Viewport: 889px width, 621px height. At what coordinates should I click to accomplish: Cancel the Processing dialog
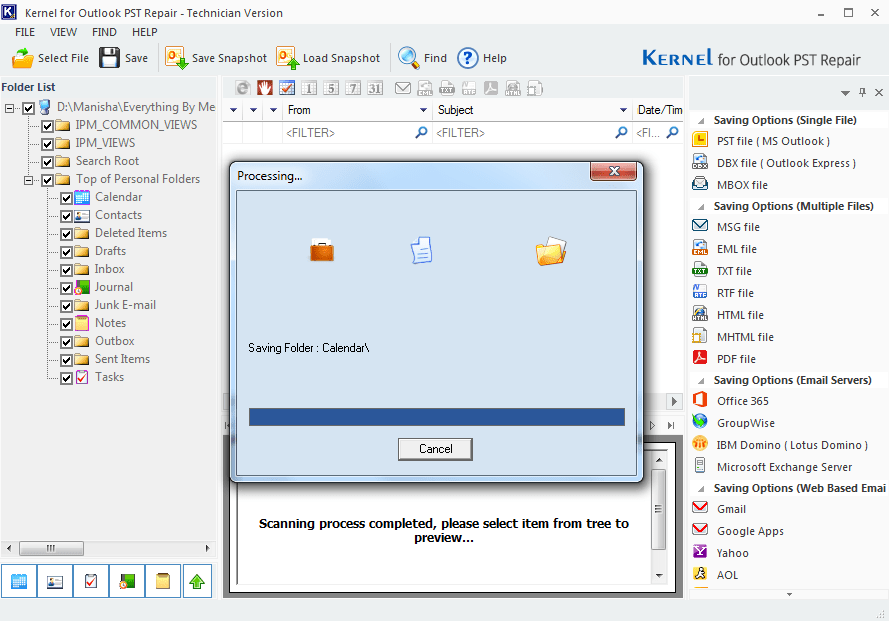[435, 449]
